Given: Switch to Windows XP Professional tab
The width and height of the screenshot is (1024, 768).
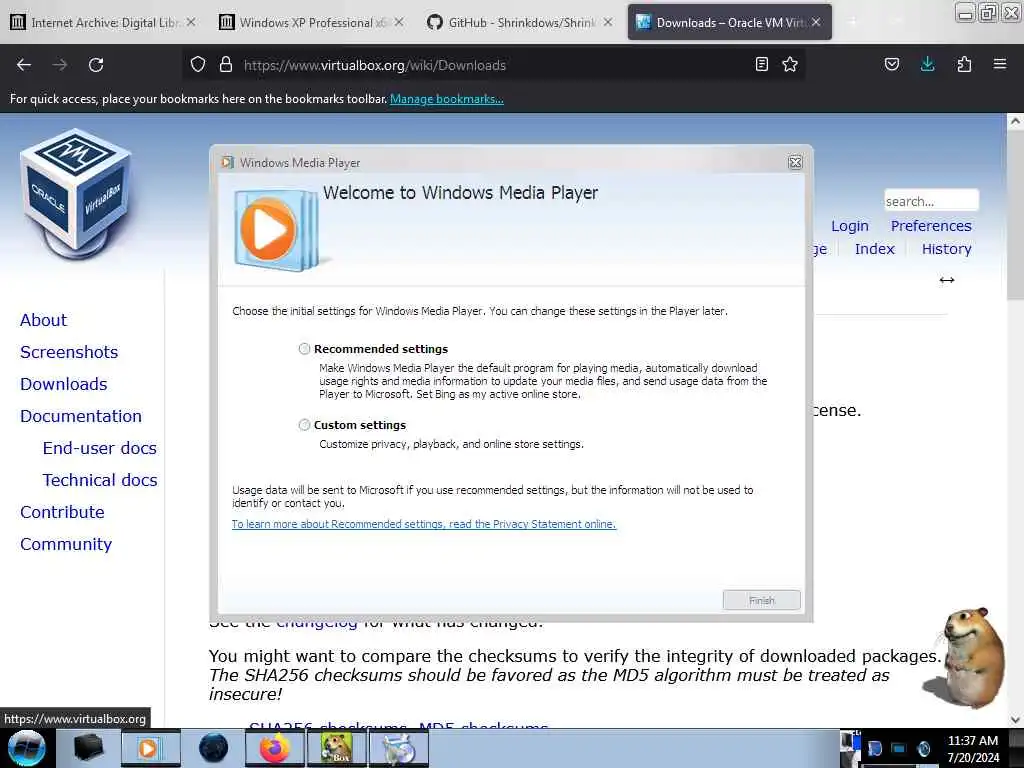Looking at the screenshot, I should coord(312,22).
